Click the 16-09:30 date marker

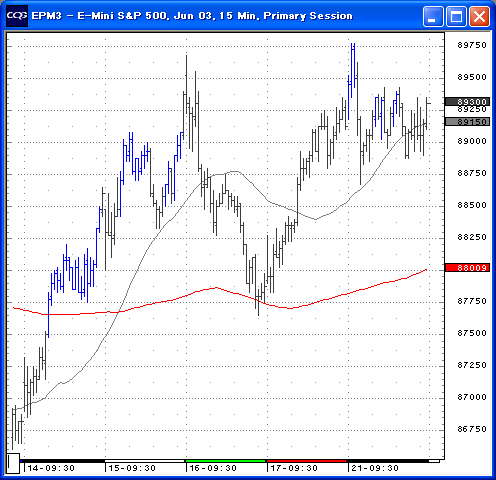[x=213, y=468]
